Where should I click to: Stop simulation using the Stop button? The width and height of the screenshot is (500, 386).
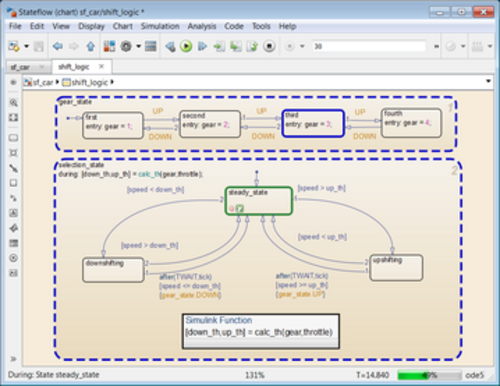[269, 46]
